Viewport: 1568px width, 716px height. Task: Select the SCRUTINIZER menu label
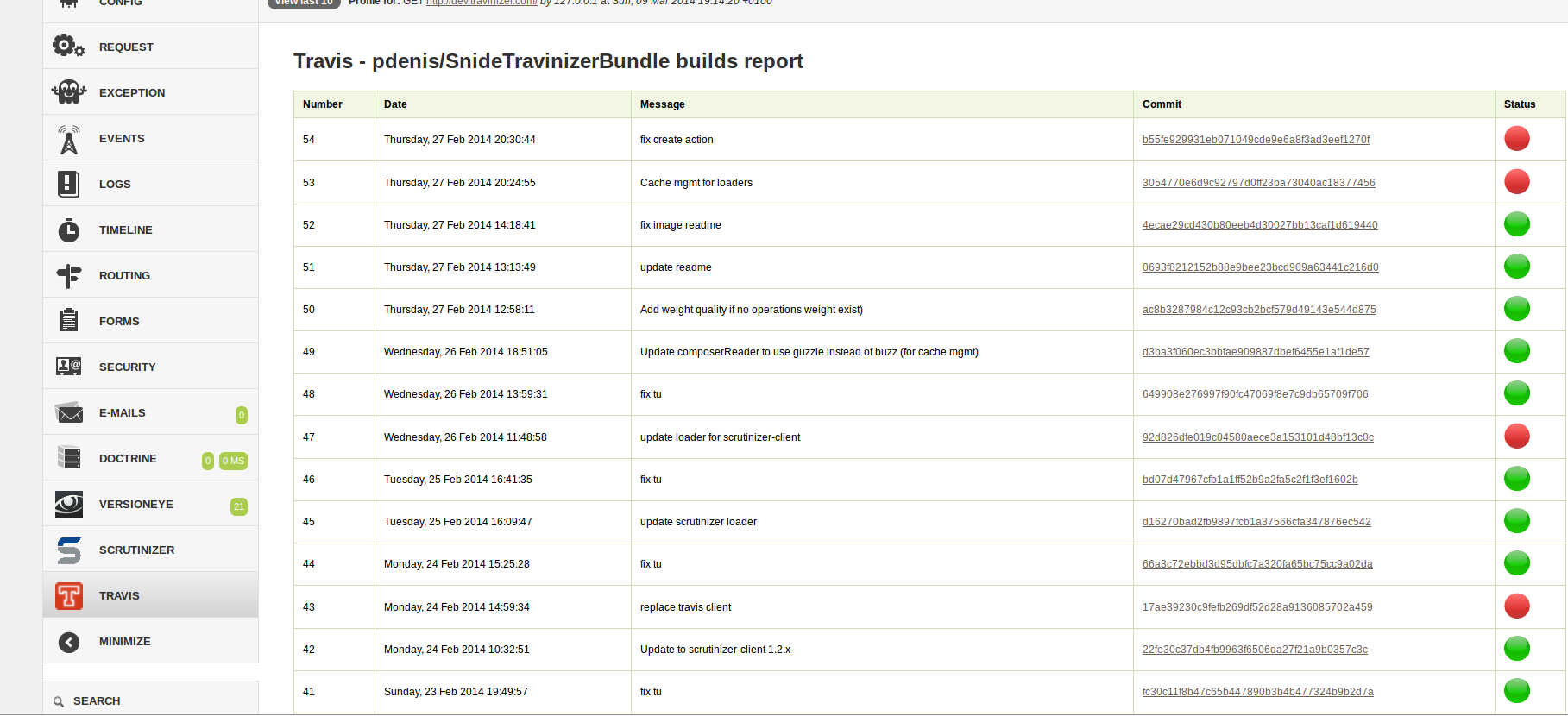click(x=136, y=550)
